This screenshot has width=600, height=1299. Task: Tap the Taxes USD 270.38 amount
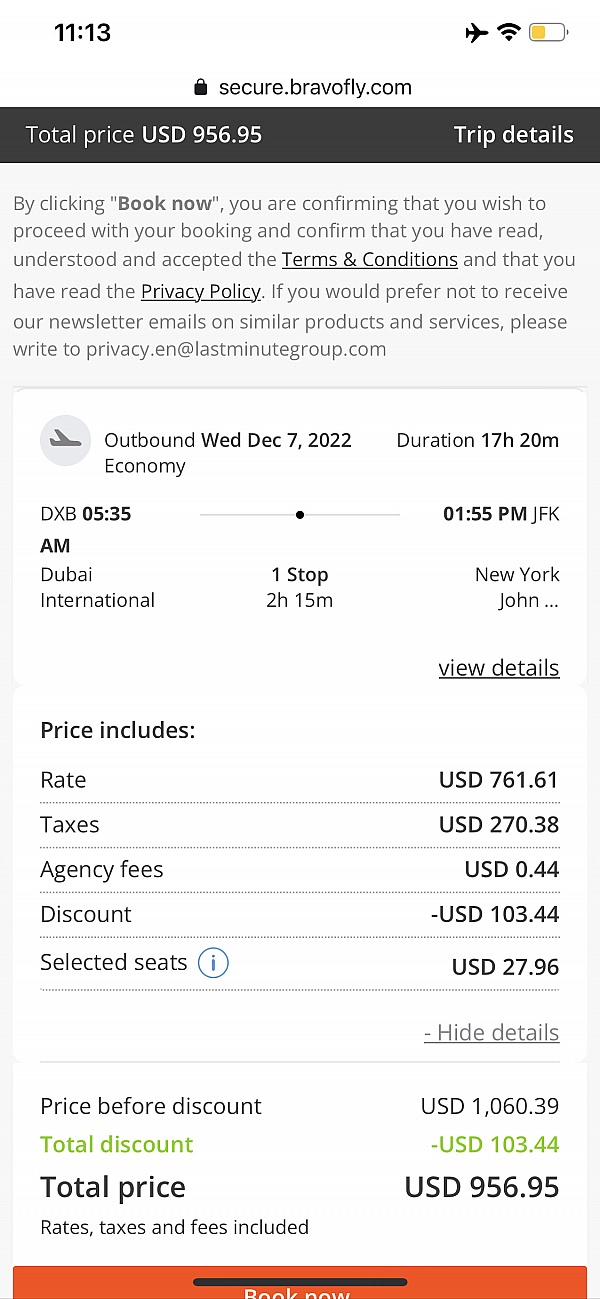[x=498, y=825]
